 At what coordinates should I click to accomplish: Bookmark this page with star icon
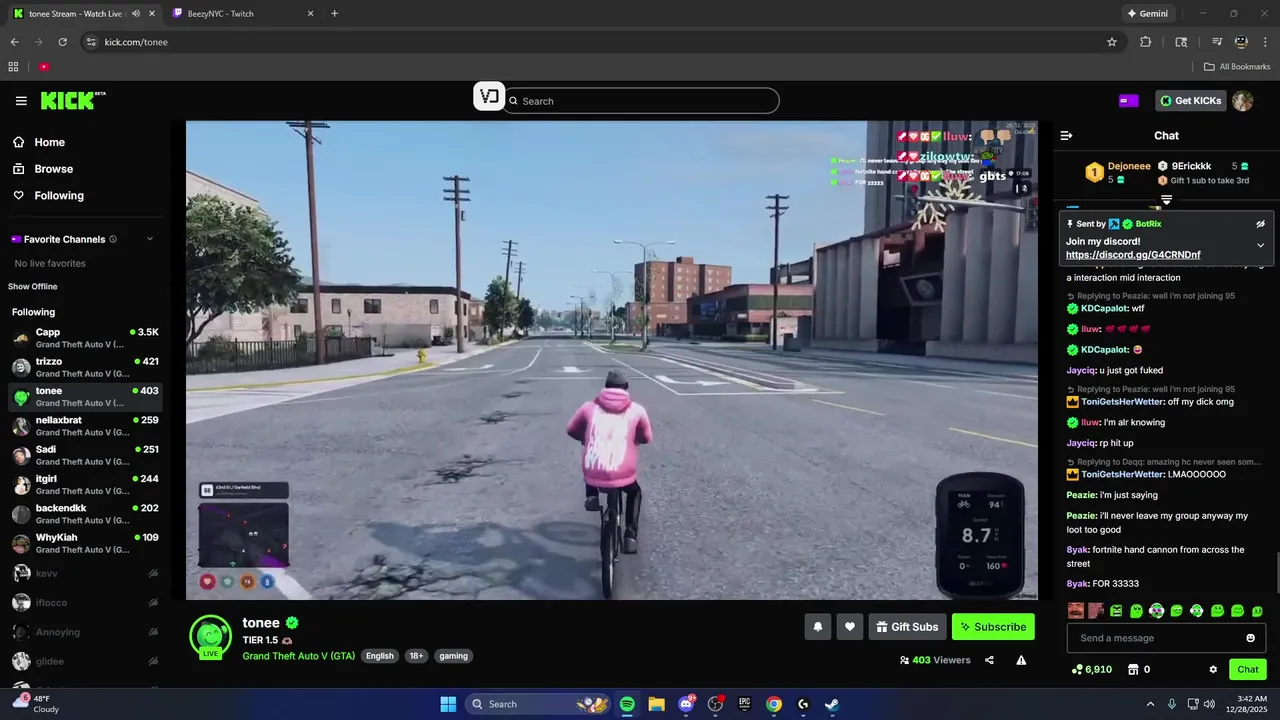1111,42
